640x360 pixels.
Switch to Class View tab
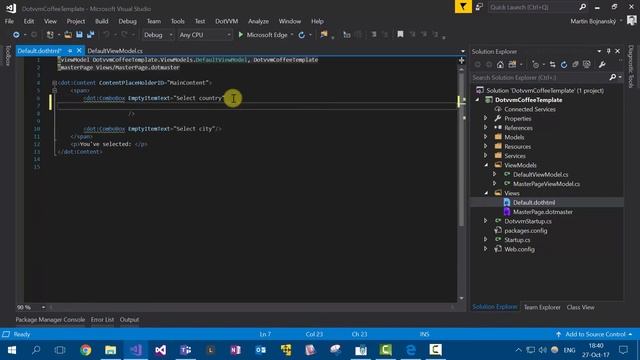point(580,307)
